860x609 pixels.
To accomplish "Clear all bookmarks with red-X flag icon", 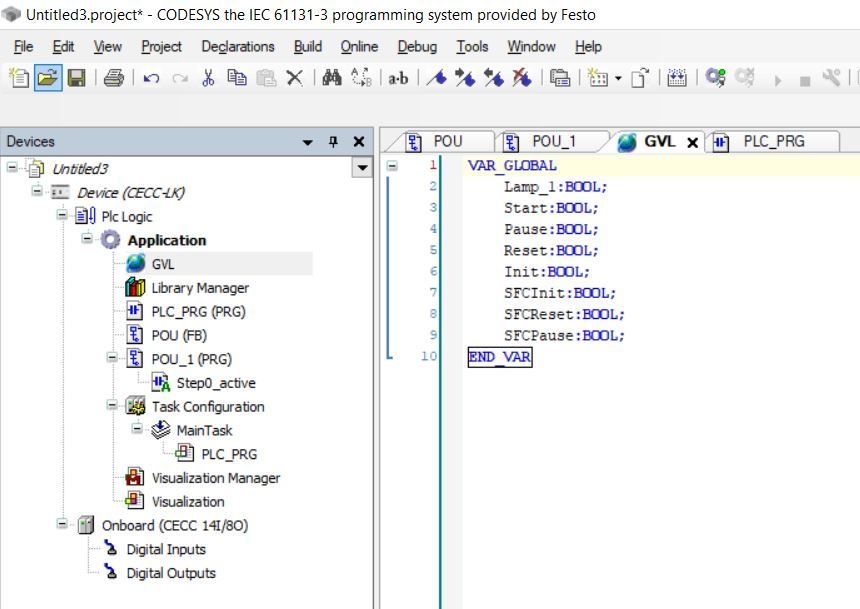I will coord(522,78).
